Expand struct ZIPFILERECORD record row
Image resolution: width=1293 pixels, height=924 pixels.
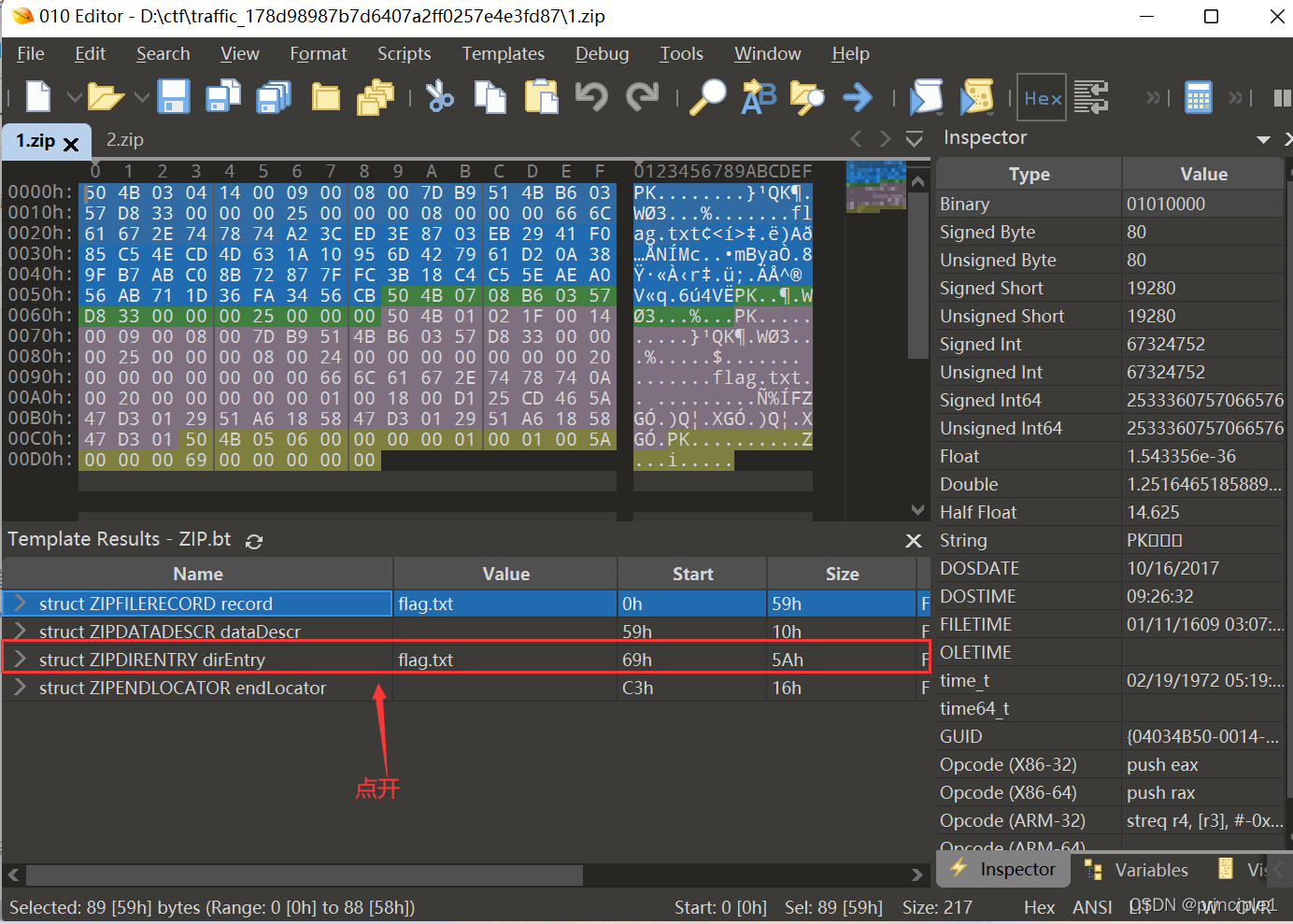[21, 604]
